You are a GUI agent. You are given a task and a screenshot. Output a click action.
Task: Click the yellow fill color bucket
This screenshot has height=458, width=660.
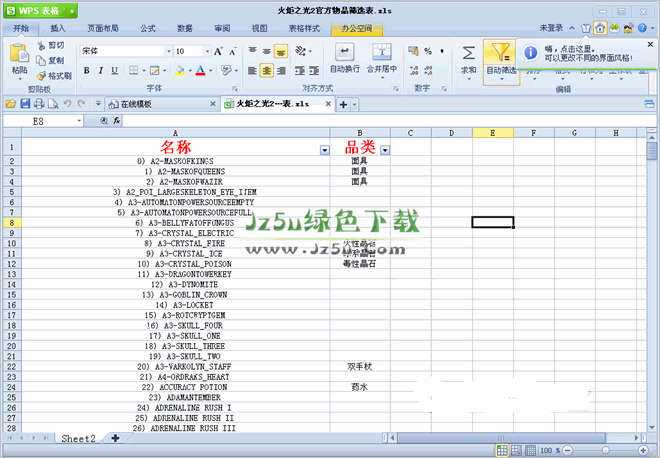coord(180,70)
